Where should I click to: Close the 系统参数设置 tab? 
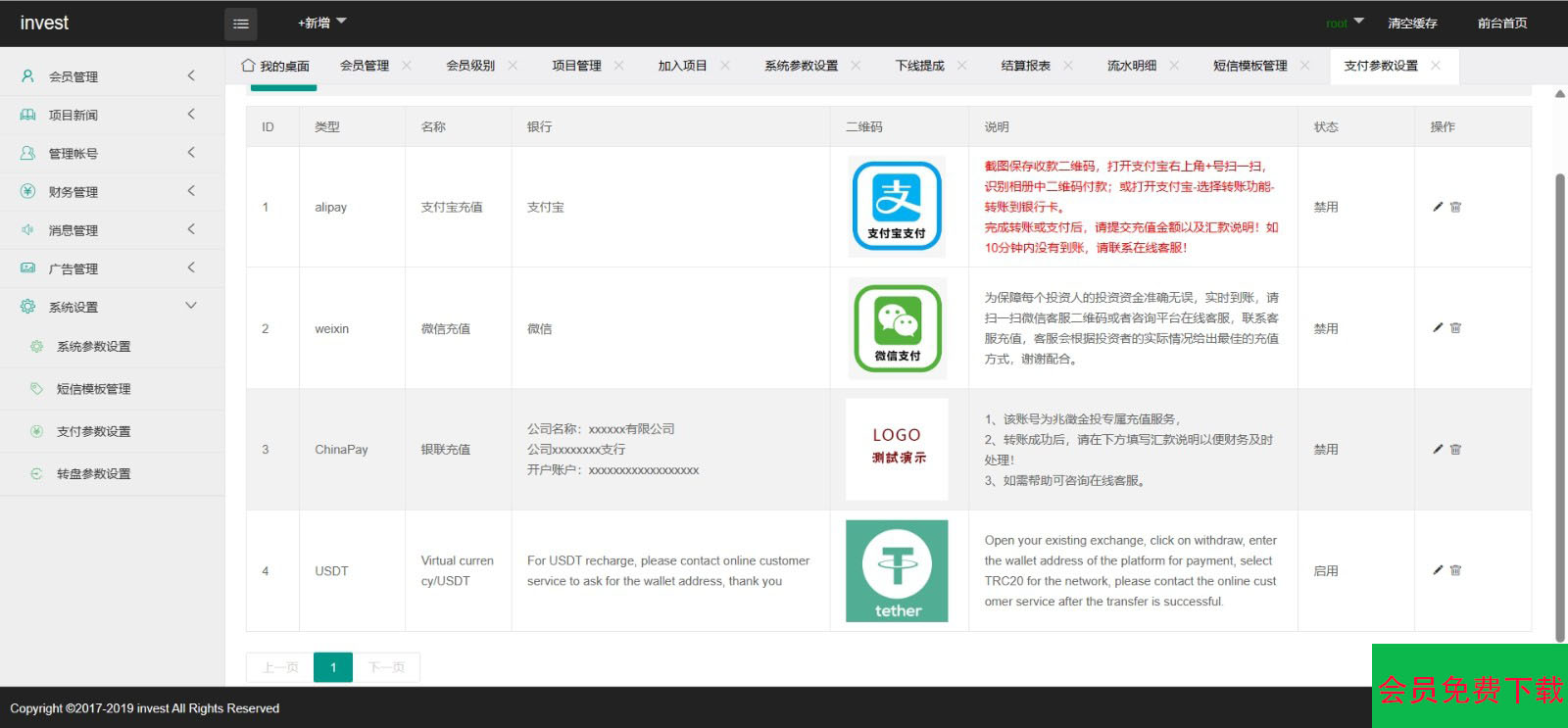[x=856, y=66]
